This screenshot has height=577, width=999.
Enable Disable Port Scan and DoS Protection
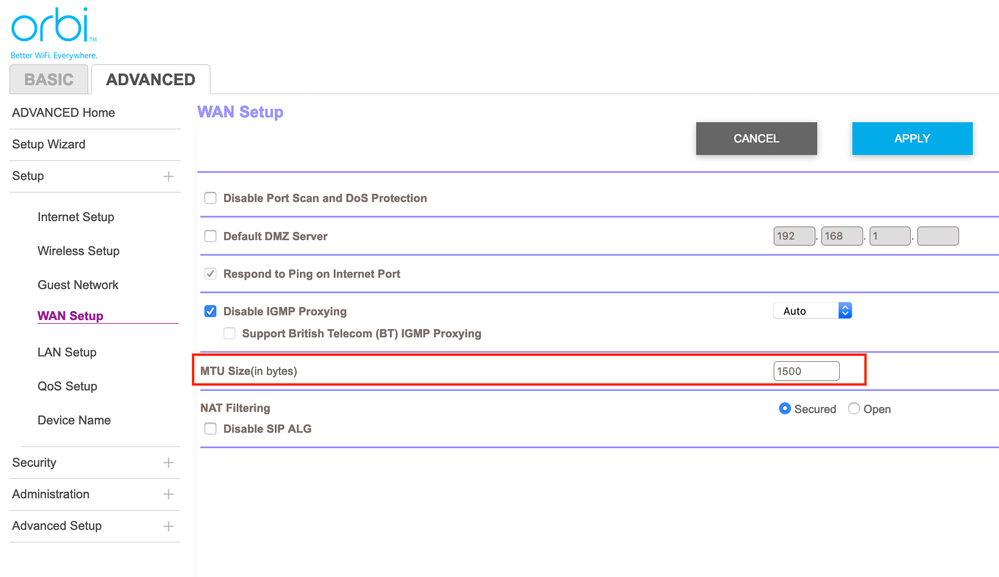(210, 198)
